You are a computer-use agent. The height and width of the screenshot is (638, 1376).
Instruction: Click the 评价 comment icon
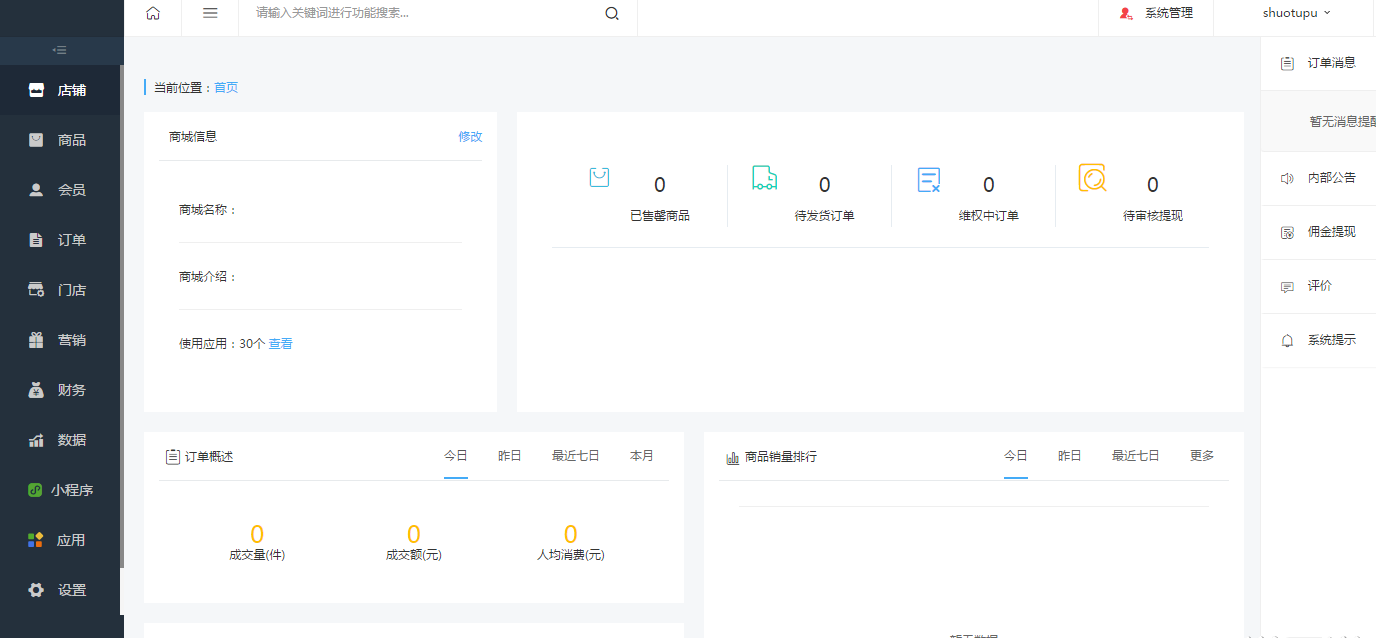1288,286
